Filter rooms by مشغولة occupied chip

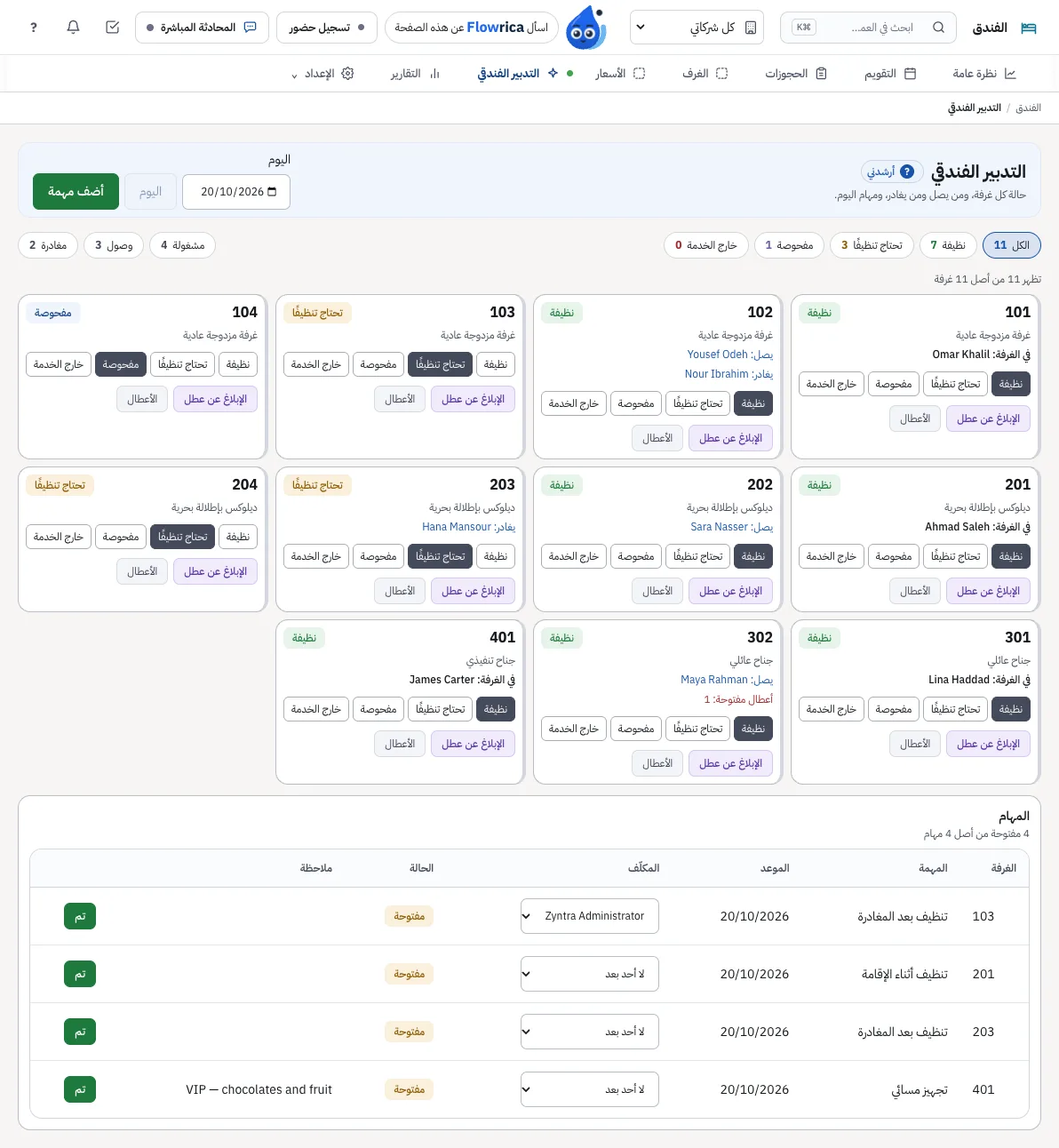tap(183, 245)
